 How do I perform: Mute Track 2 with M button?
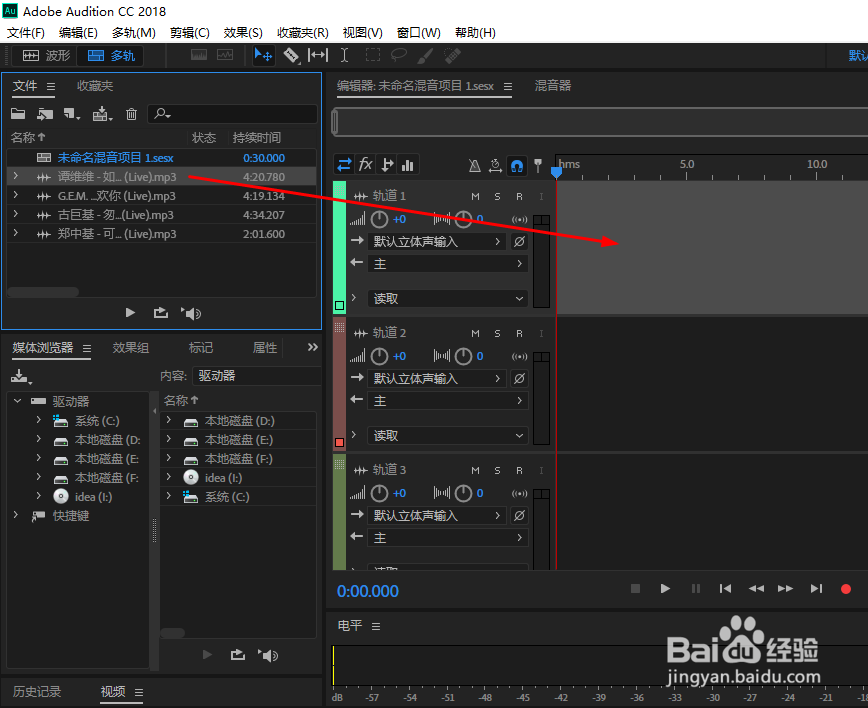pyautogui.click(x=475, y=333)
